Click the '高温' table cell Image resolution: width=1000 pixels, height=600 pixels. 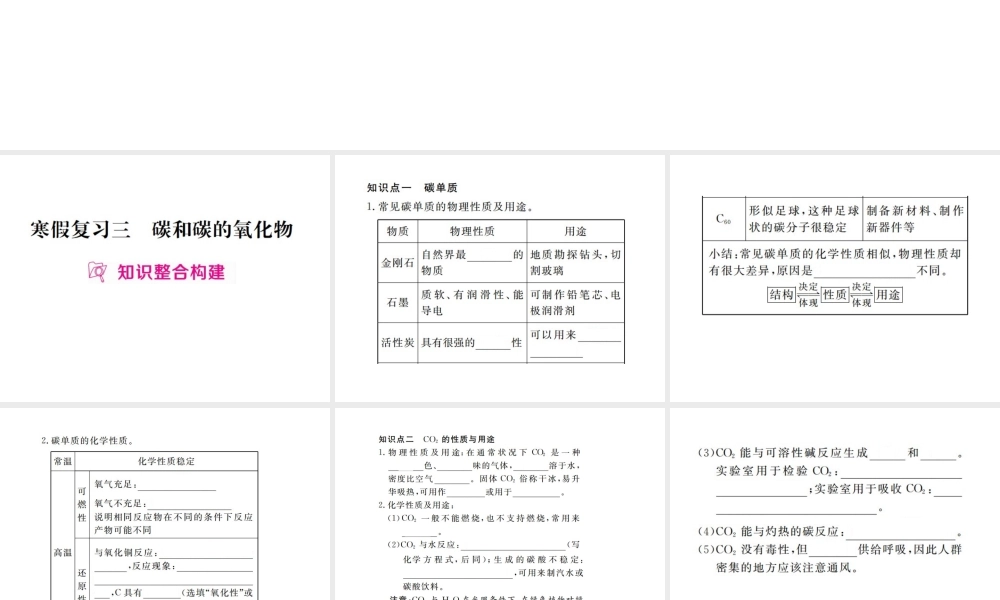(x=62, y=552)
